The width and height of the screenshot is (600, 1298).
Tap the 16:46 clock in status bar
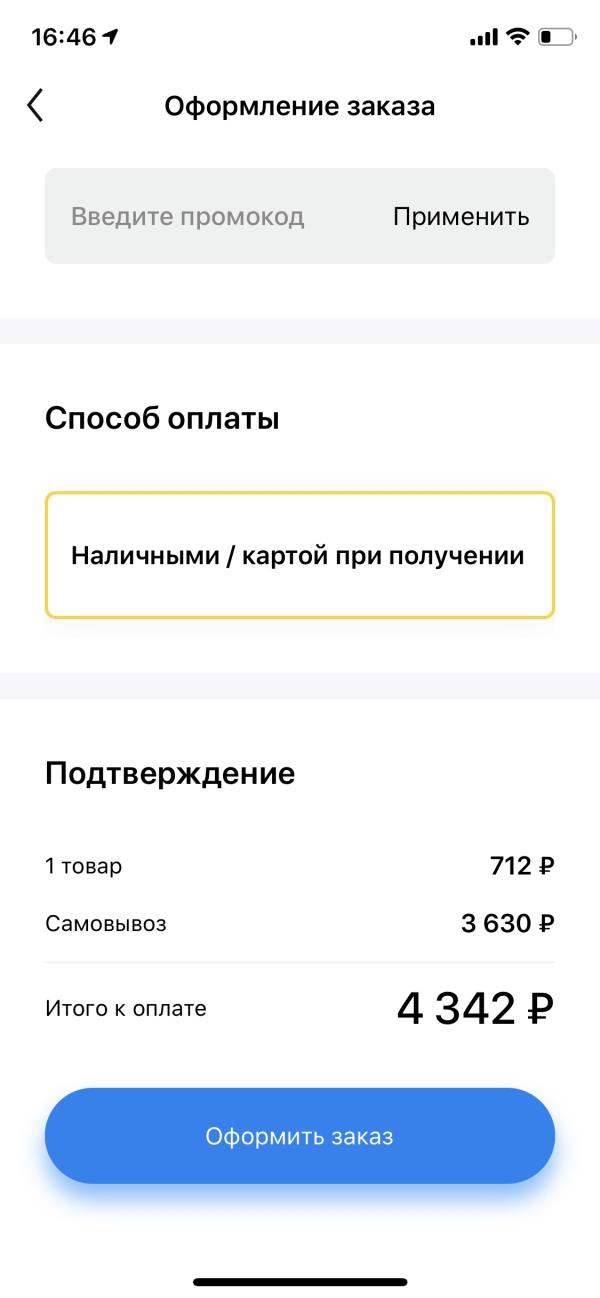pyautogui.click(x=63, y=37)
